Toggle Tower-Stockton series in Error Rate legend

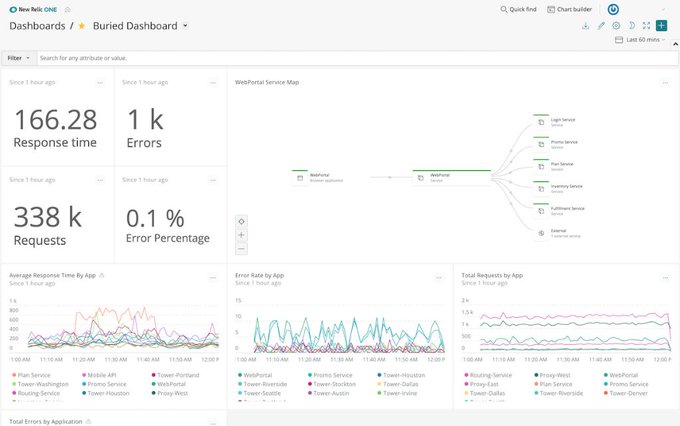click(332, 384)
